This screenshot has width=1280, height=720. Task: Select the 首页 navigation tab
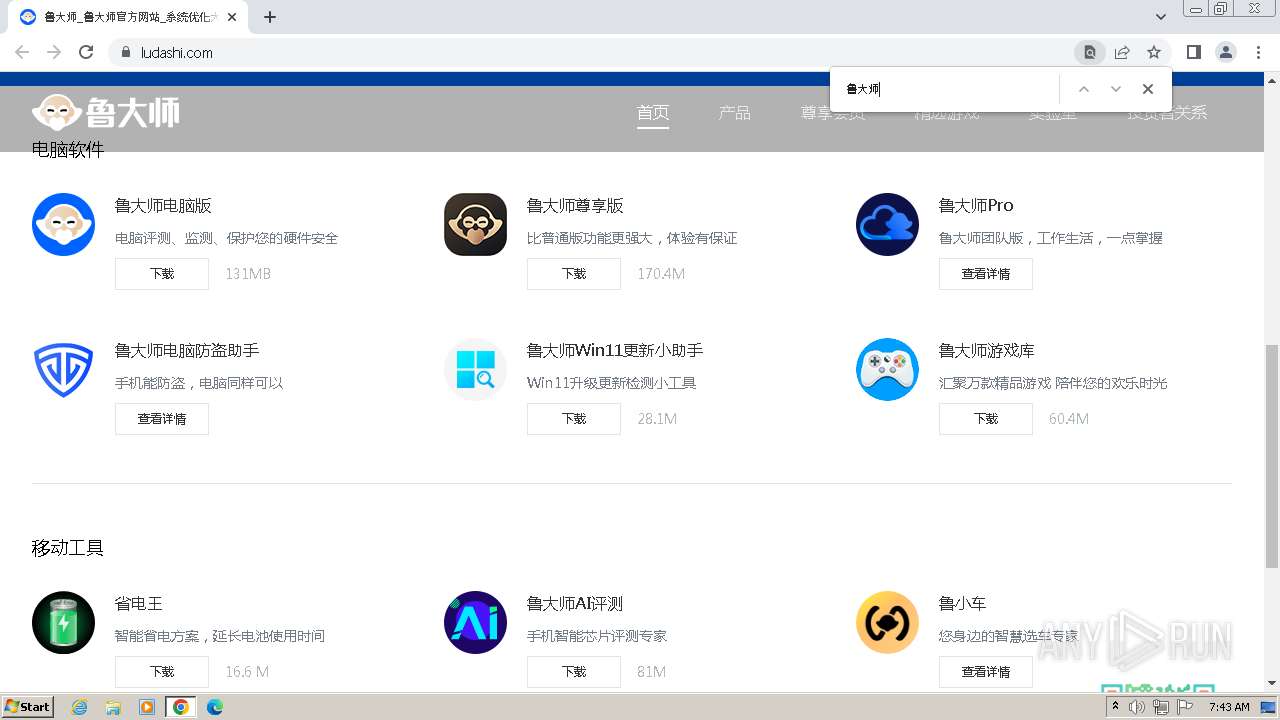click(x=653, y=113)
